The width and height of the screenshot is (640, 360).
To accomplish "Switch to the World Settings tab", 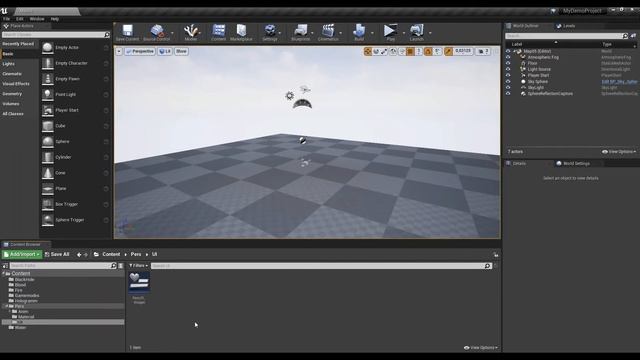I will point(573,164).
